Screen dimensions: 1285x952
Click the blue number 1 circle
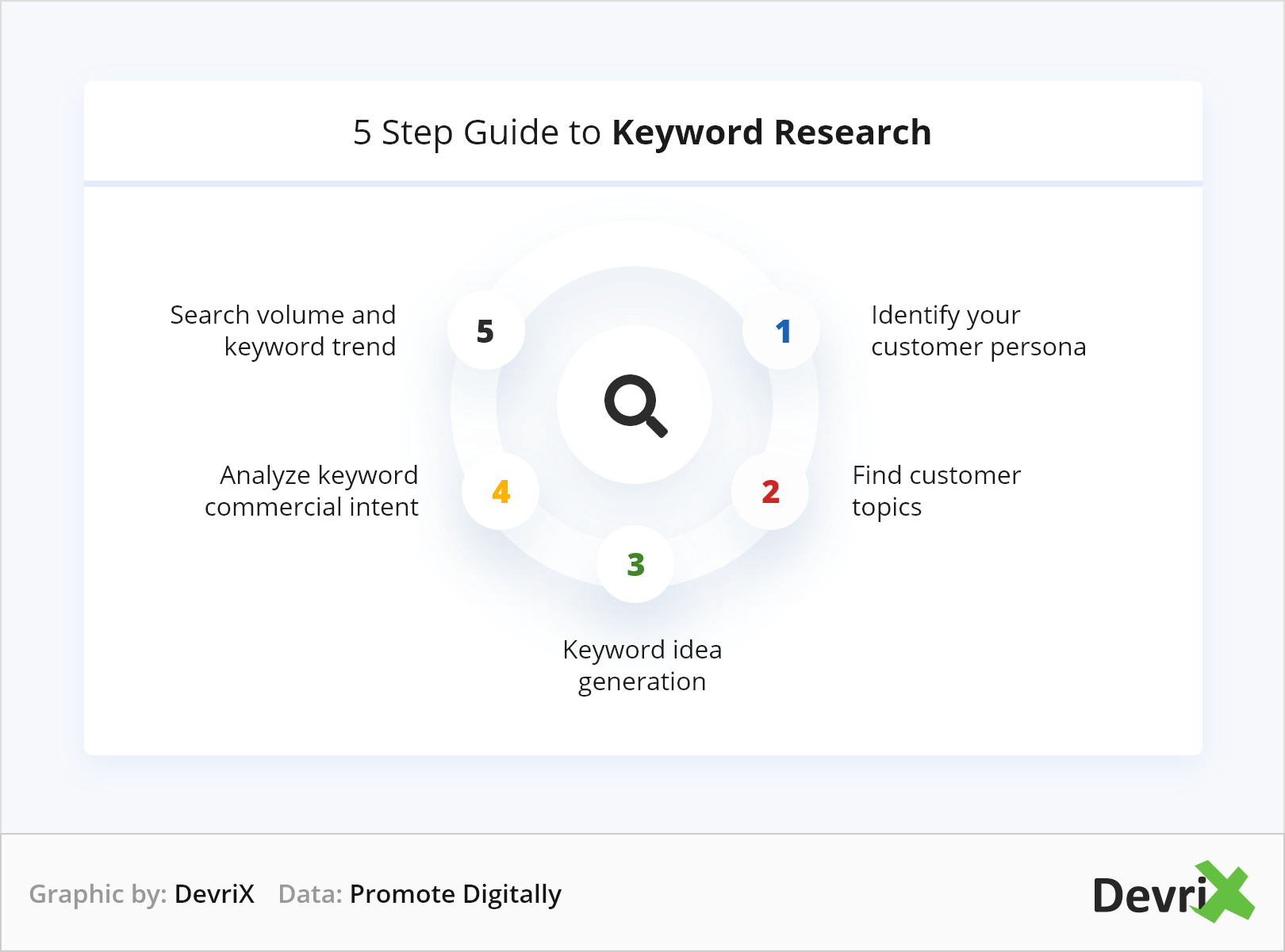click(782, 332)
